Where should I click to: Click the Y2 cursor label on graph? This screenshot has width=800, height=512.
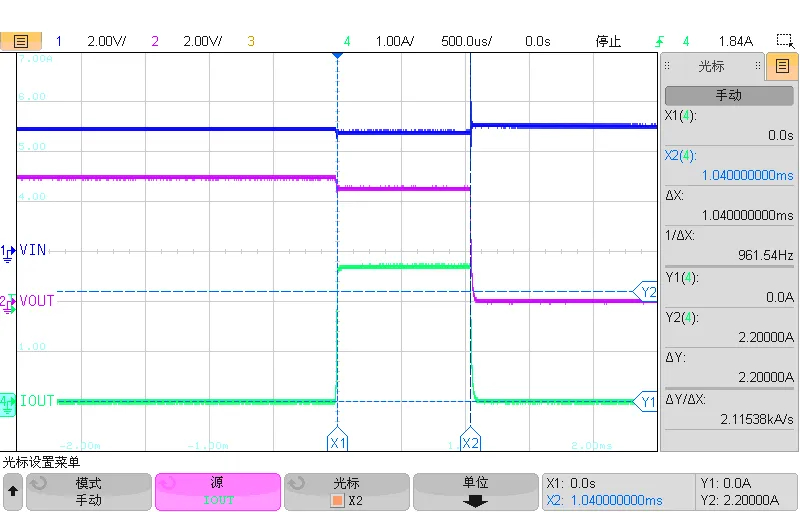click(648, 292)
